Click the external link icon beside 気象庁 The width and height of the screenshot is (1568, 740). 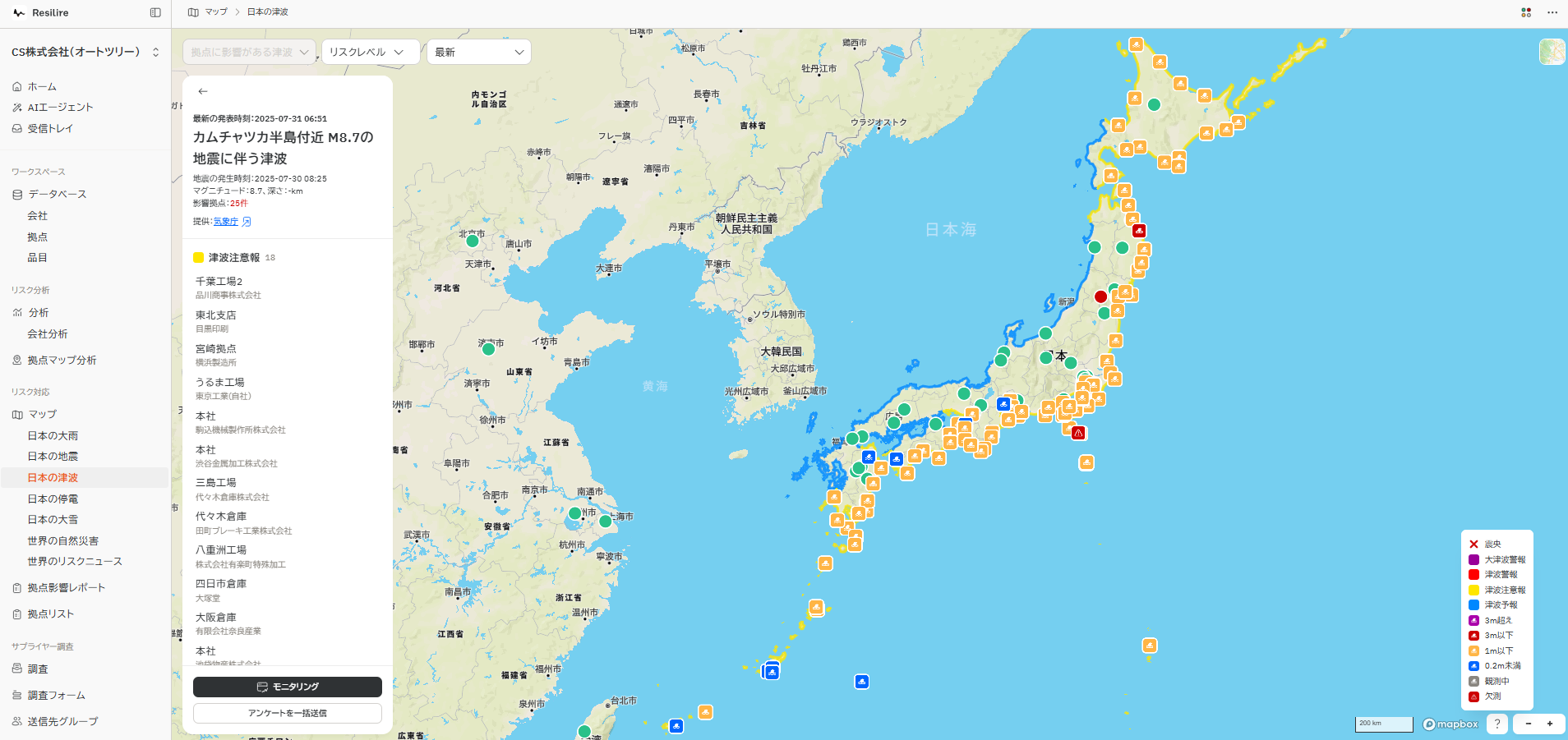[x=247, y=222]
